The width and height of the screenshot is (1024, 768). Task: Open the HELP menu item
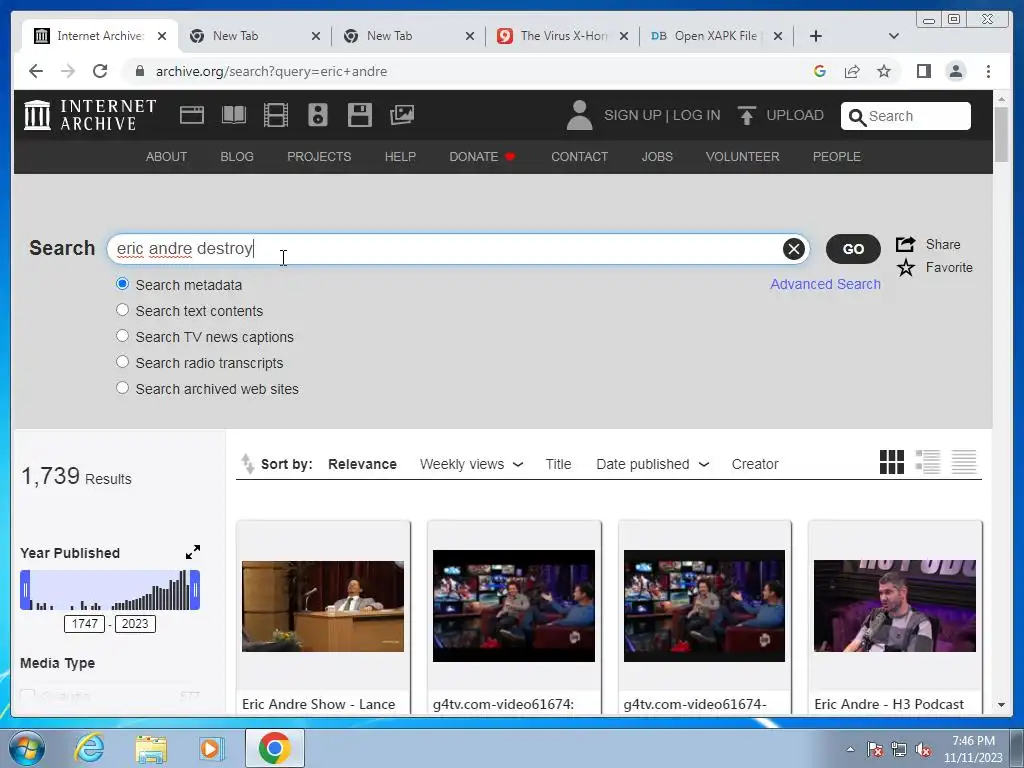click(x=400, y=157)
